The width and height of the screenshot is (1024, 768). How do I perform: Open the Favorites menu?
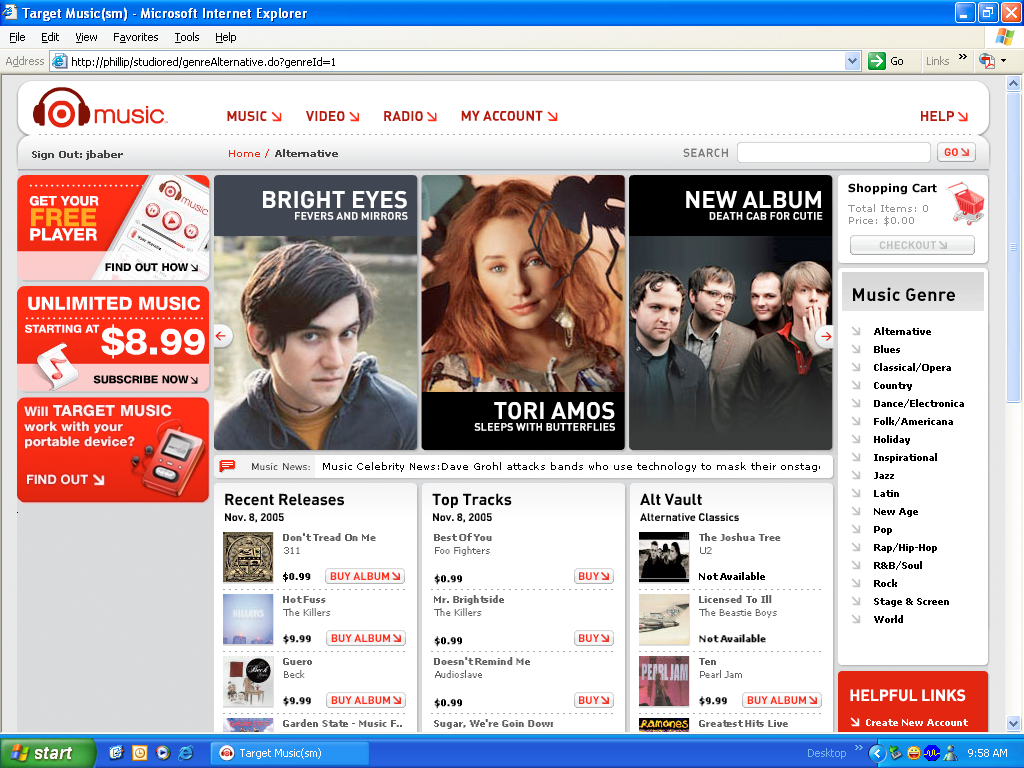coord(136,37)
